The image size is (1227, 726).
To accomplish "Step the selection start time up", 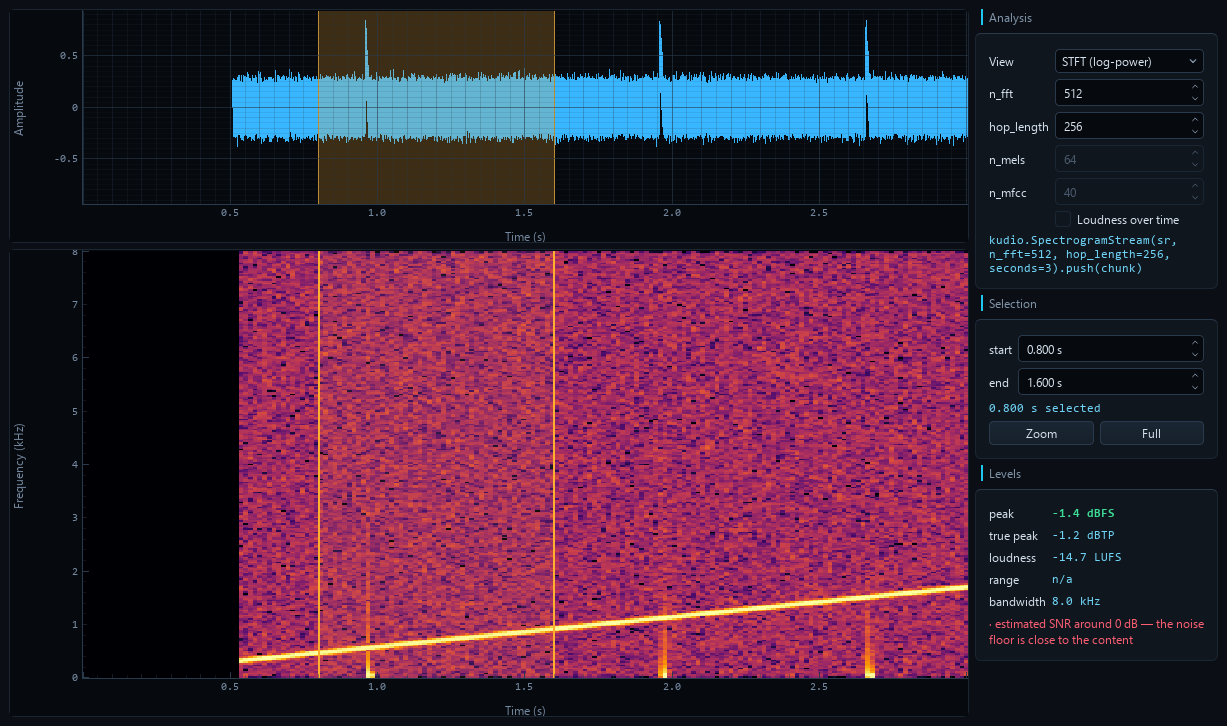I will point(1195,343).
